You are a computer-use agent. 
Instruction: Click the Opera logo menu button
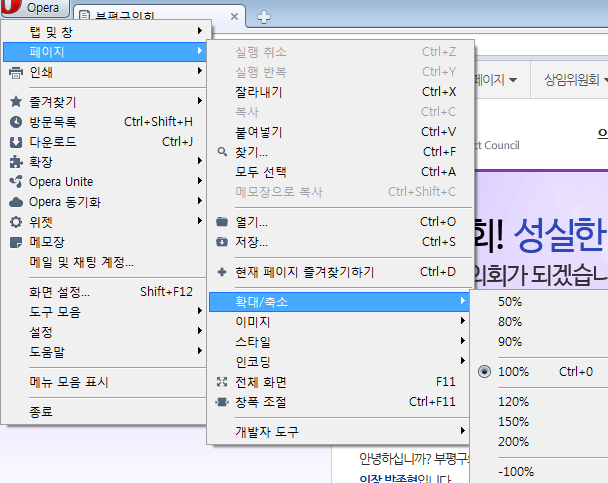click(x=35, y=8)
